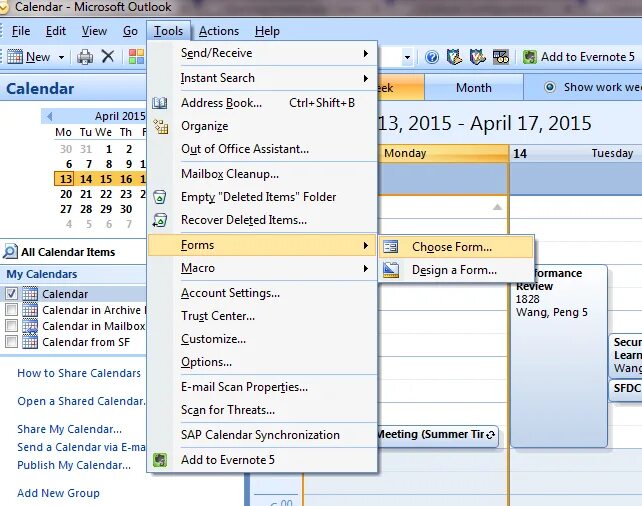
Task: Click the All Calendar Items search icon
Action: point(10,252)
